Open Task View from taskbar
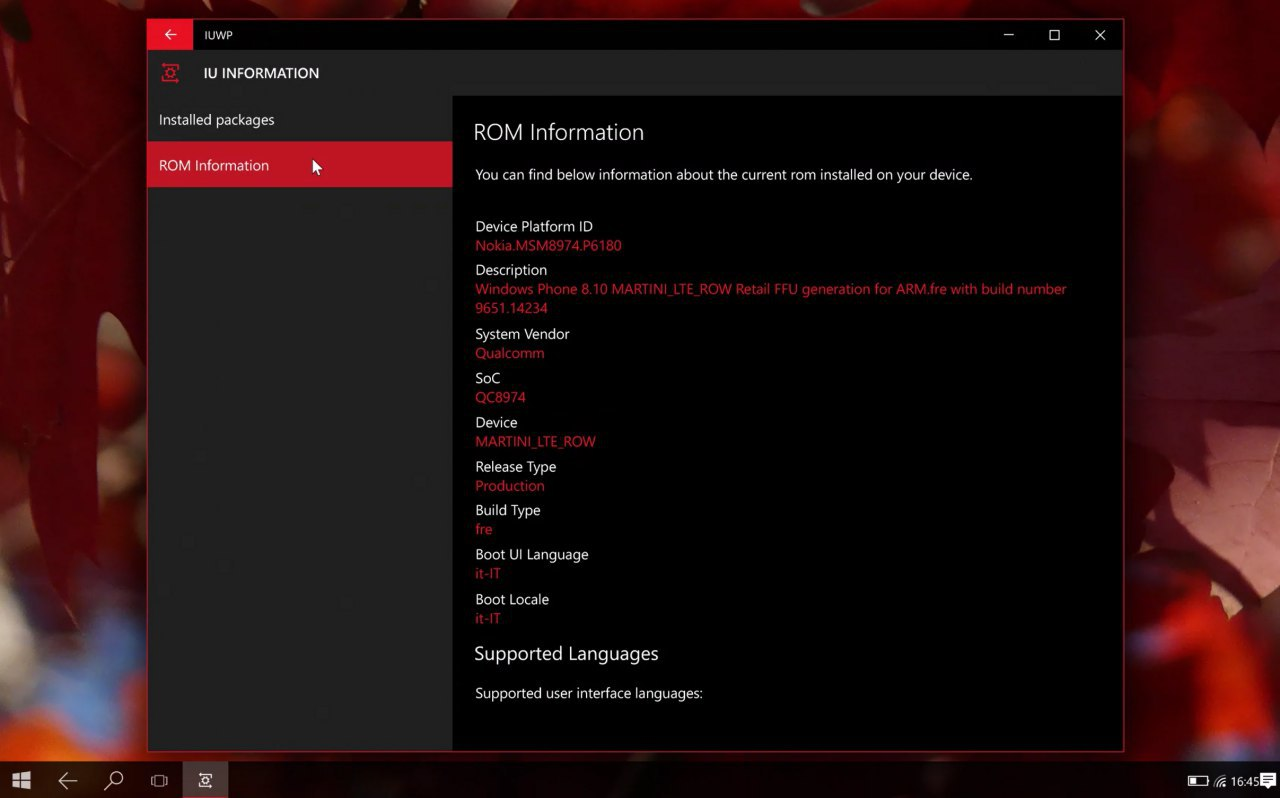1280x798 pixels. tap(159, 780)
